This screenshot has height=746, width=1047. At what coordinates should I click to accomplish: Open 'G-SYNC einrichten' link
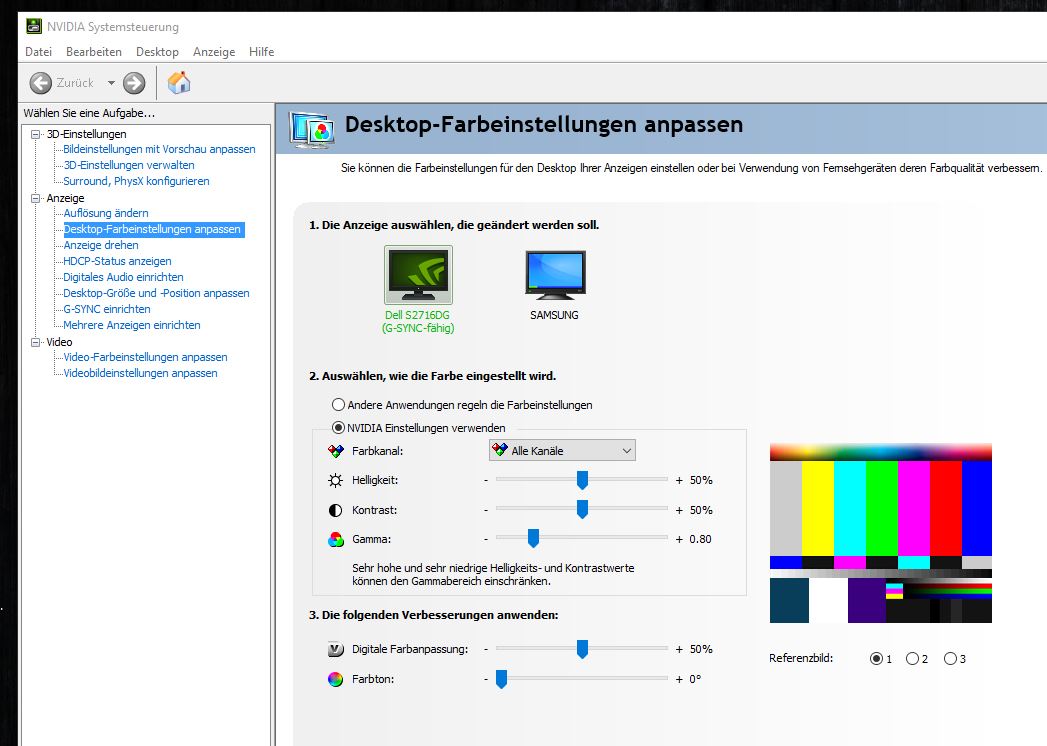click(107, 309)
